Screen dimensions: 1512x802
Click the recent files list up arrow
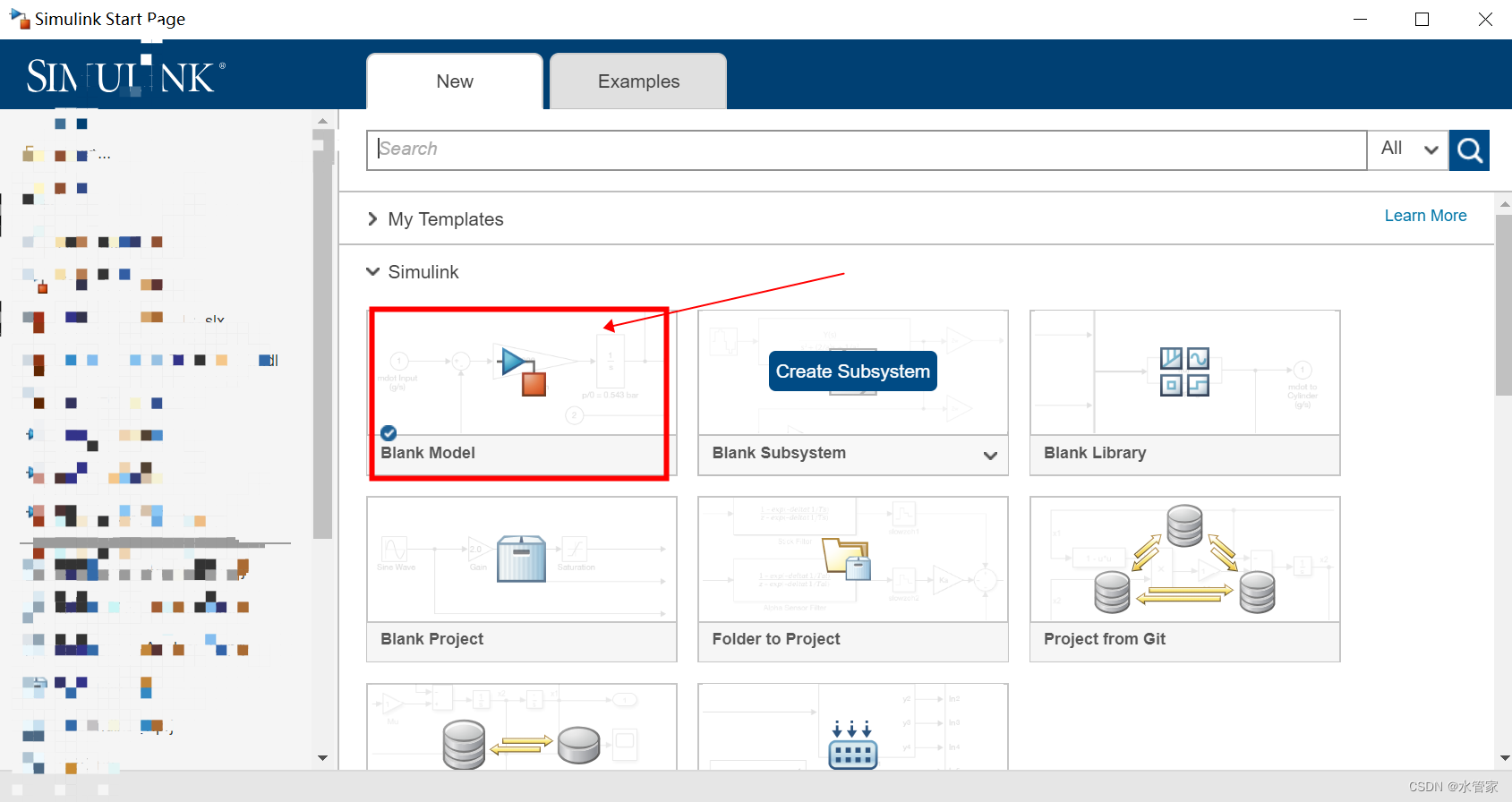(x=323, y=120)
